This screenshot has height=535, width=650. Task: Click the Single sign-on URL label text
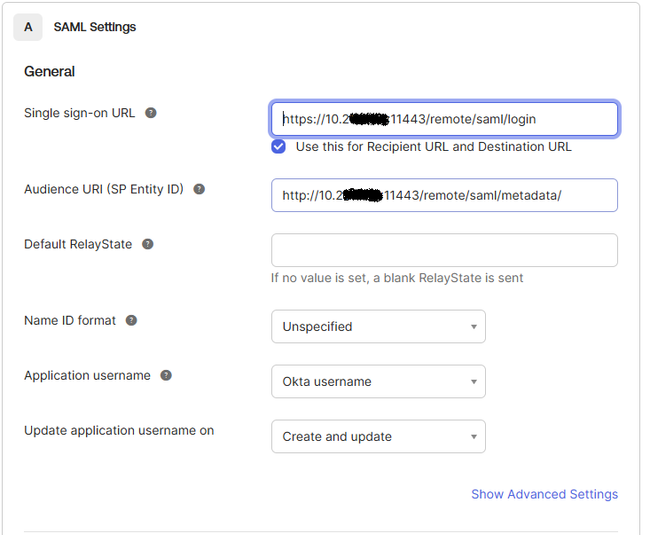[79, 113]
